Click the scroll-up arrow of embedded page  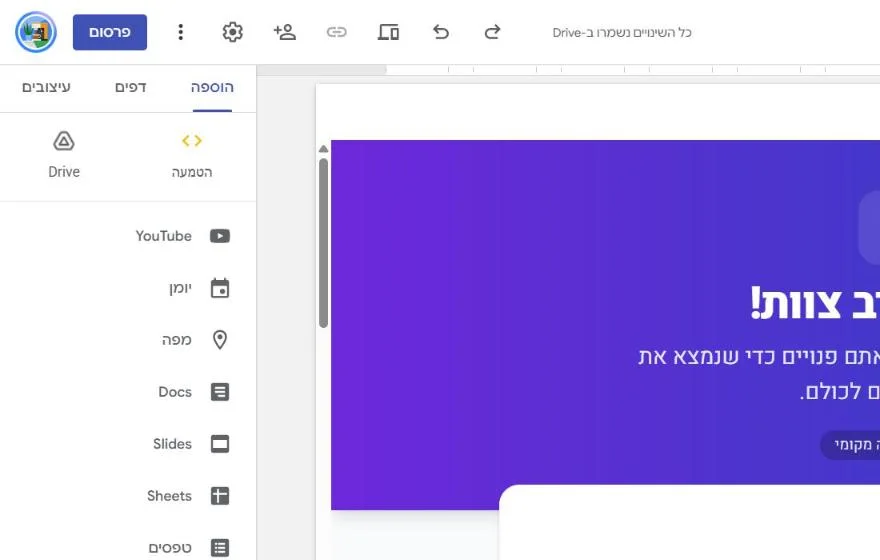[x=323, y=149]
